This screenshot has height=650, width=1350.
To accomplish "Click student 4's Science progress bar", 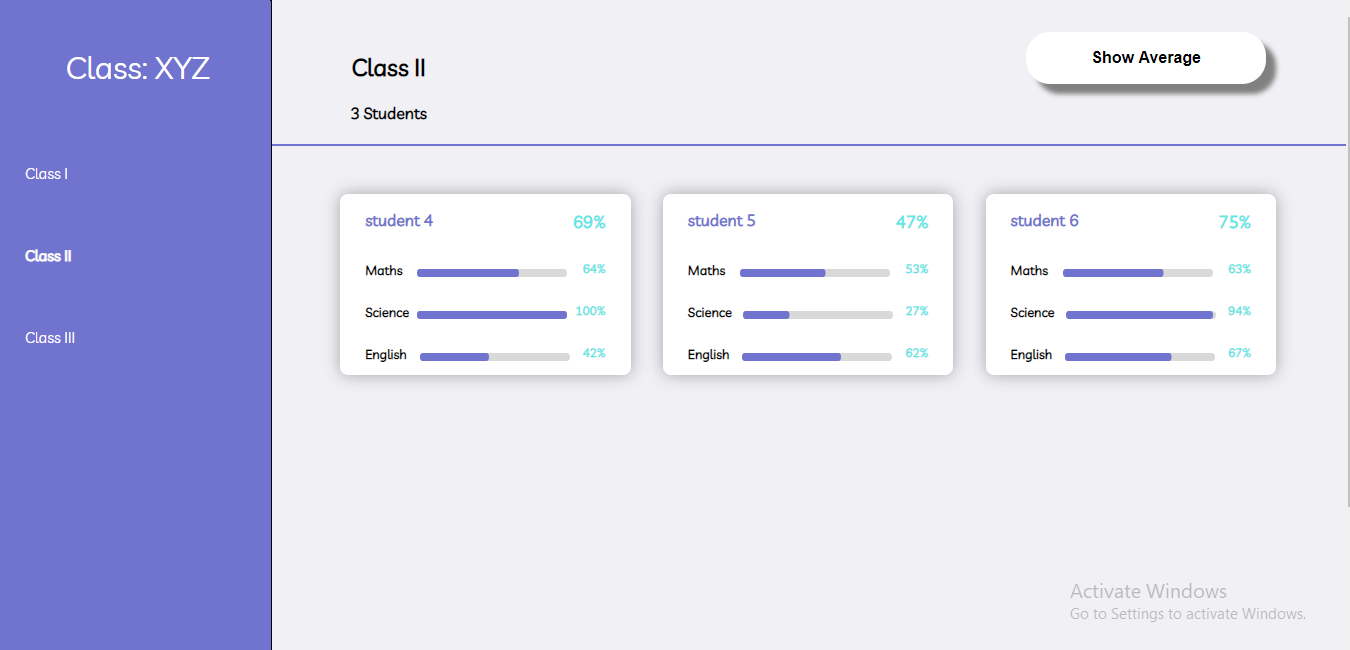I will pos(491,314).
